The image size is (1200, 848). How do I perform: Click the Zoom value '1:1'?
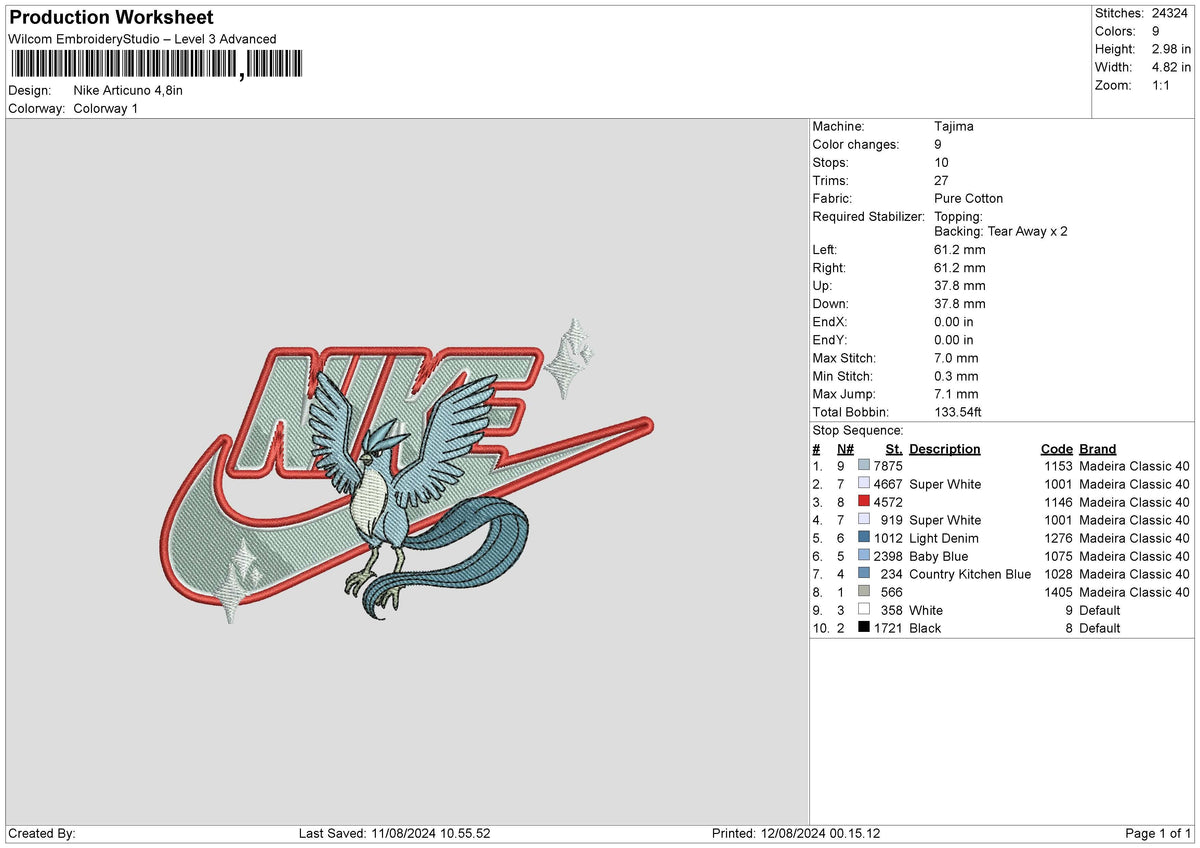click(1161, 85)
